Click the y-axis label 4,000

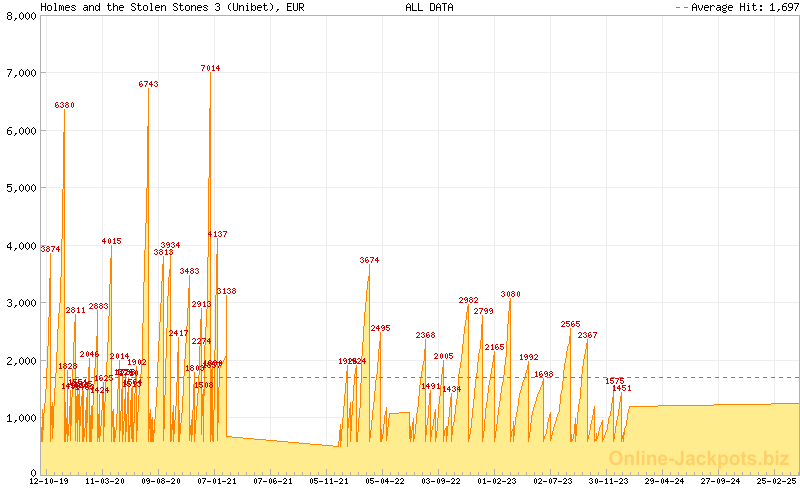pos(21,246)
